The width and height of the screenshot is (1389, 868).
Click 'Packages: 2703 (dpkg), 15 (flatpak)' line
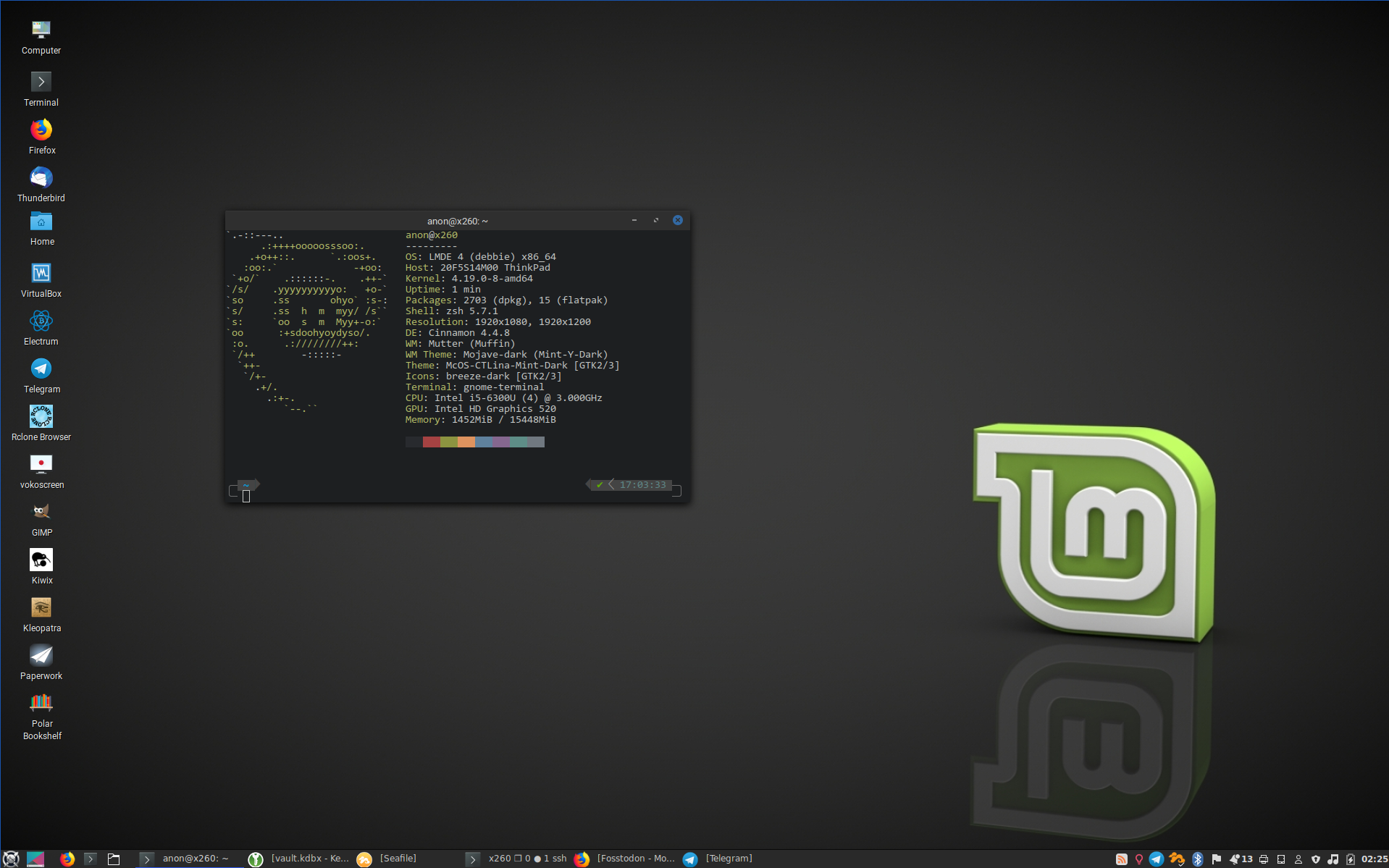point(507,300)
